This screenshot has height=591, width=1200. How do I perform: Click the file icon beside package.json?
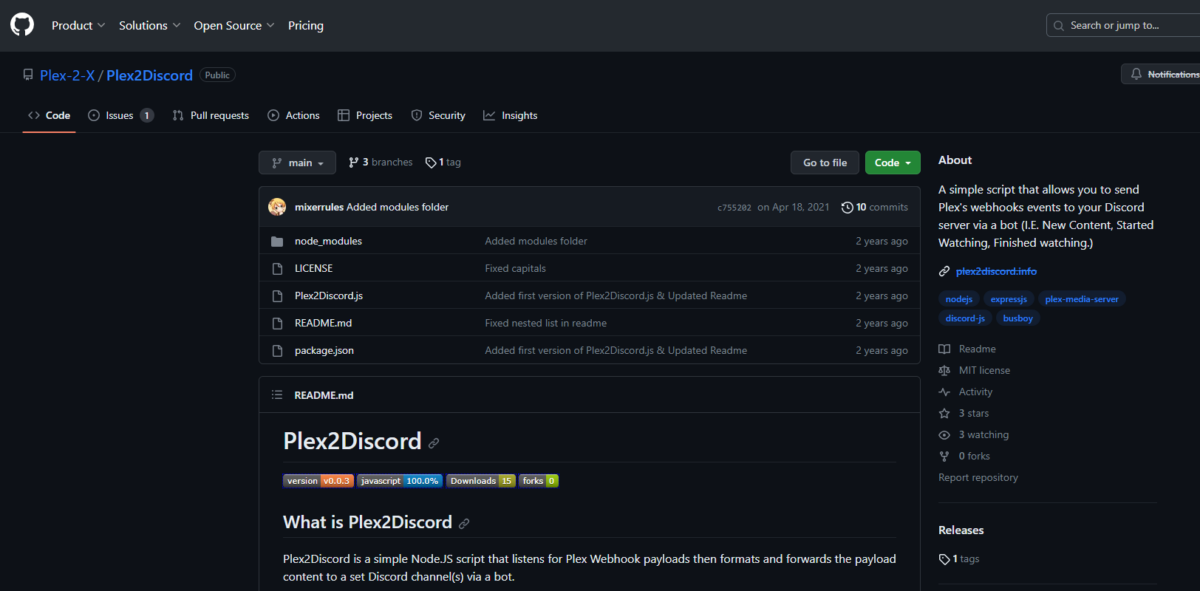point(277,350)
